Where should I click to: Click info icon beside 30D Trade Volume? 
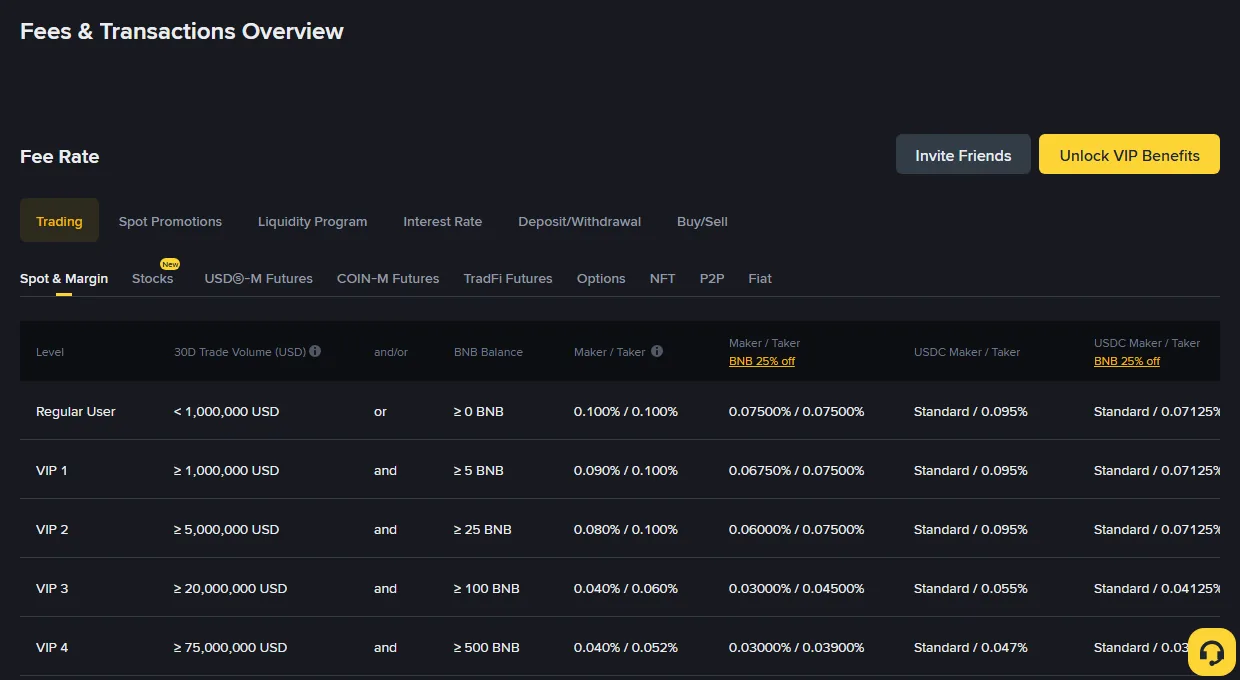pos(315,351)
